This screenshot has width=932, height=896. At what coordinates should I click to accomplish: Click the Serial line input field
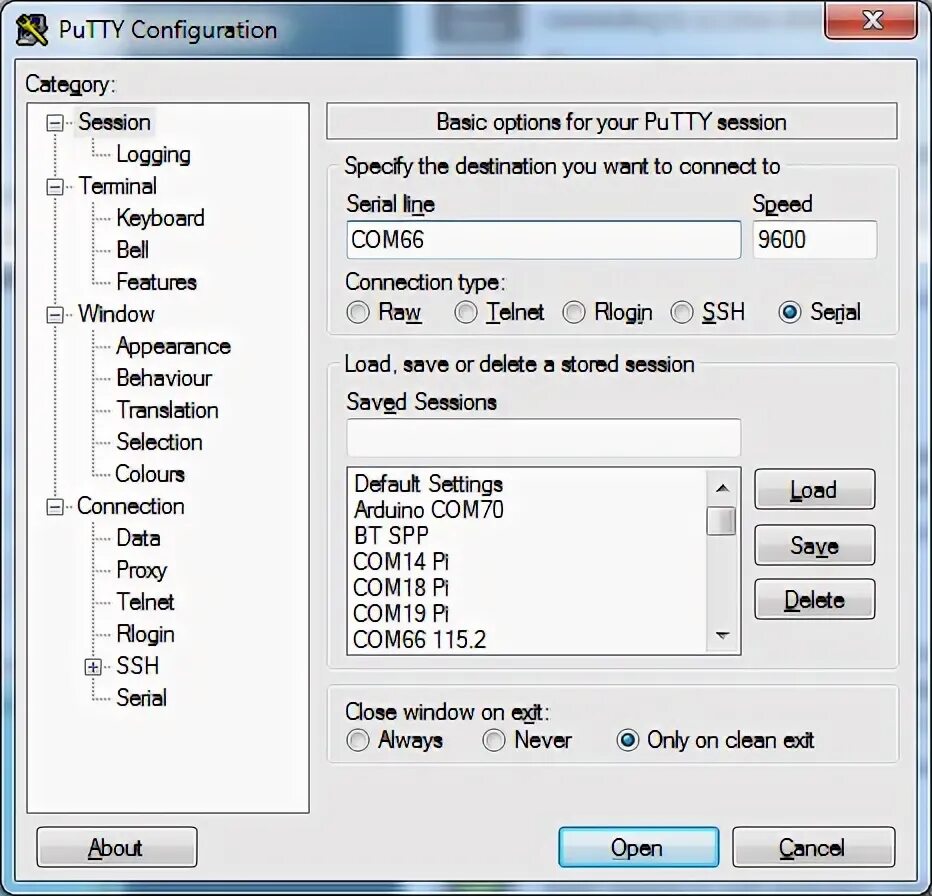(543, 240)
